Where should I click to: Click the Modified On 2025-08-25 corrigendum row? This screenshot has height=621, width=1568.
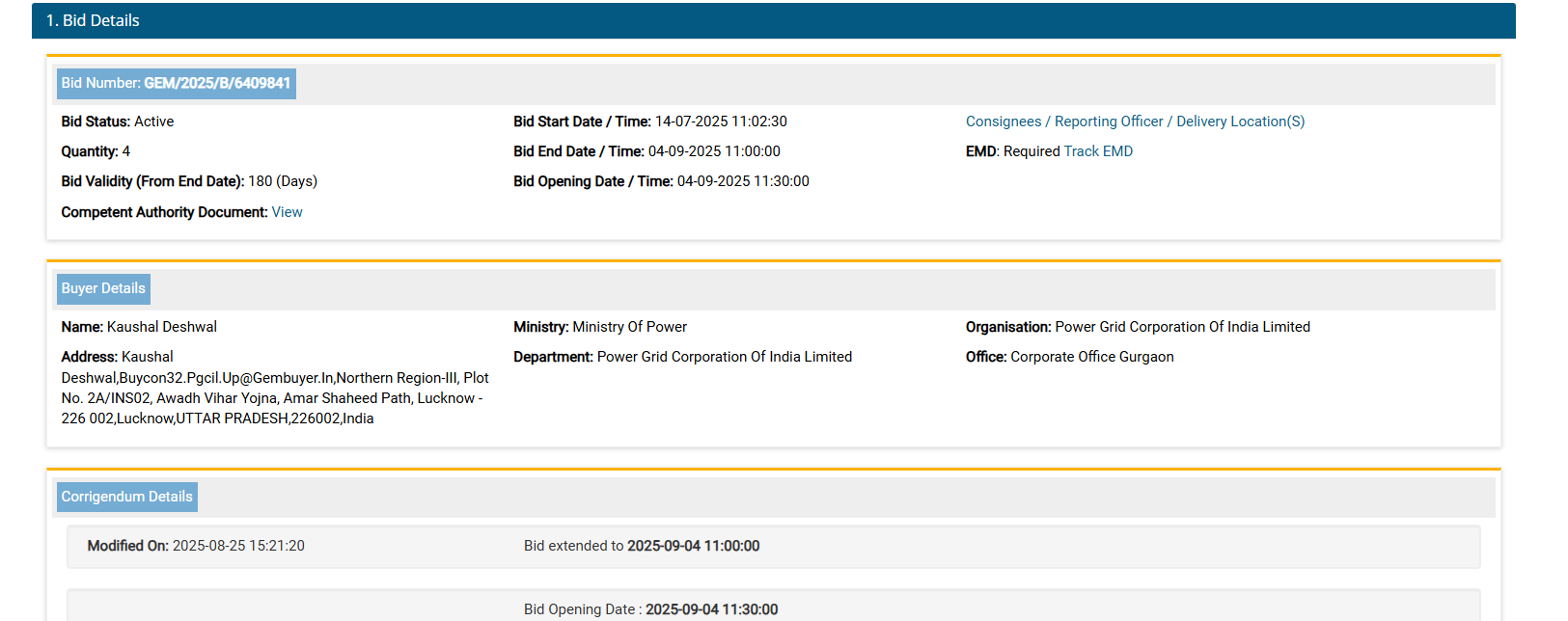pos(196,546)
